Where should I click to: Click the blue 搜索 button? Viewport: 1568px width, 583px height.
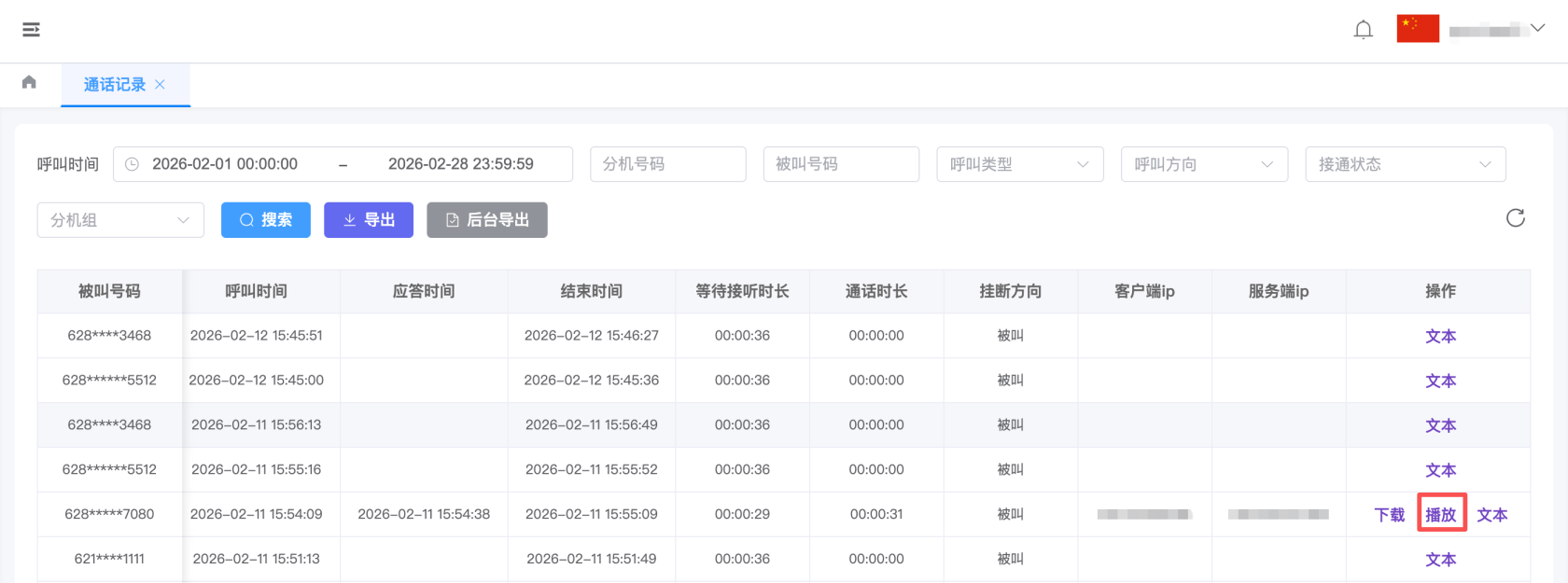pos(265,220)
